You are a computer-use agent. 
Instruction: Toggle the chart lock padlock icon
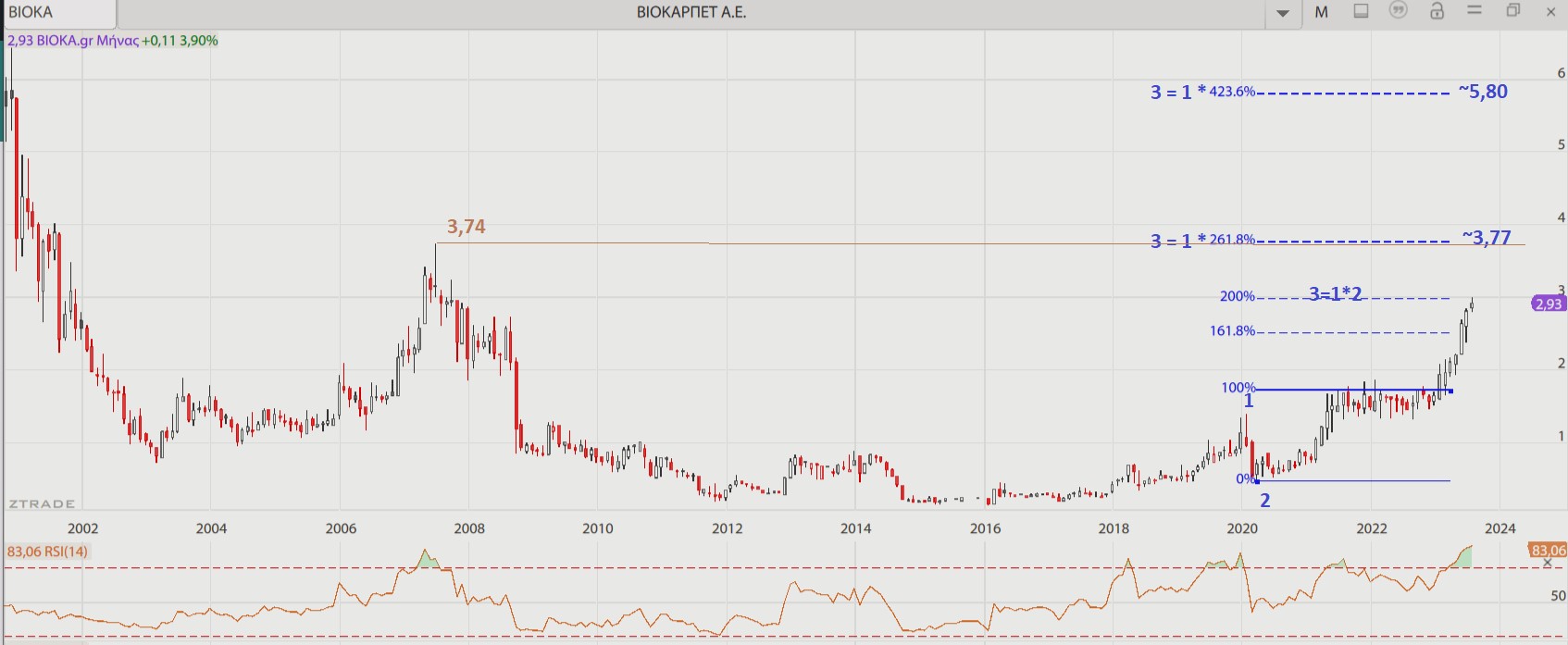point(1437,11)
